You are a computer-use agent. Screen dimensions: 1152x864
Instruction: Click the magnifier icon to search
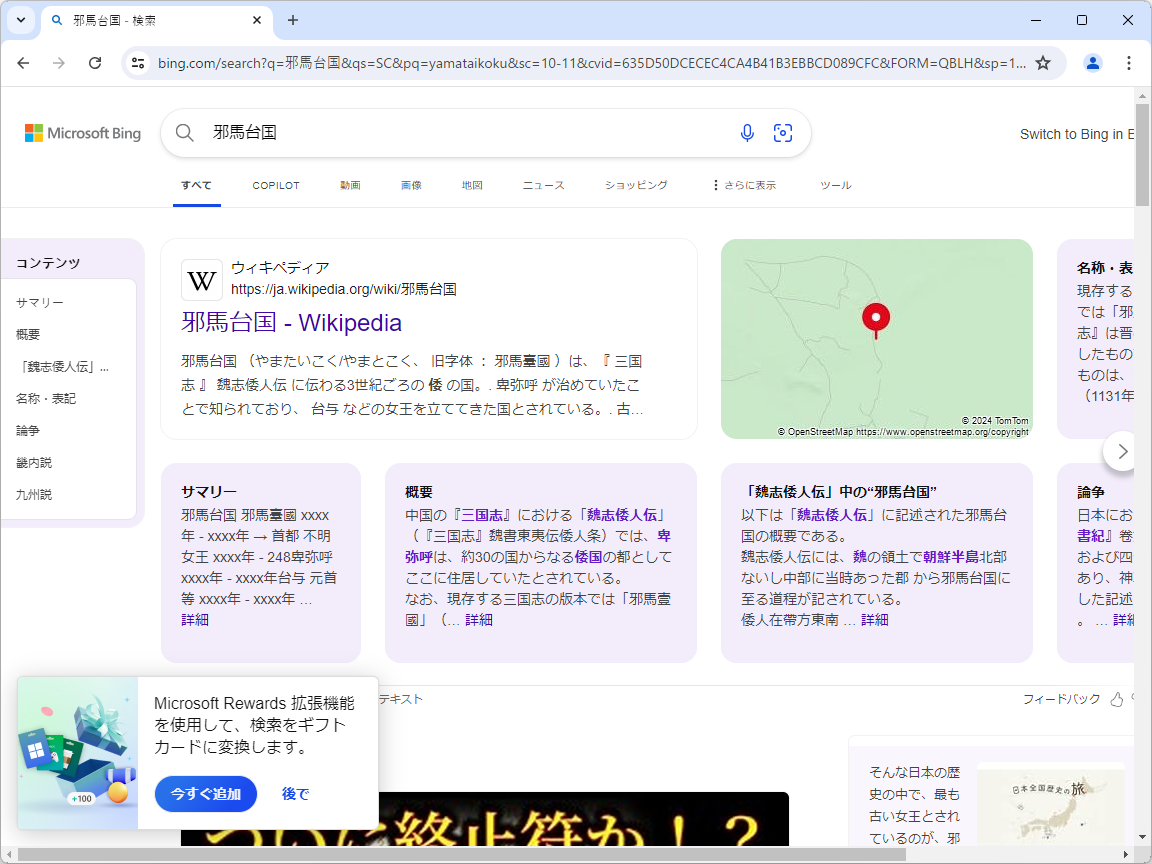pos(184,132)
